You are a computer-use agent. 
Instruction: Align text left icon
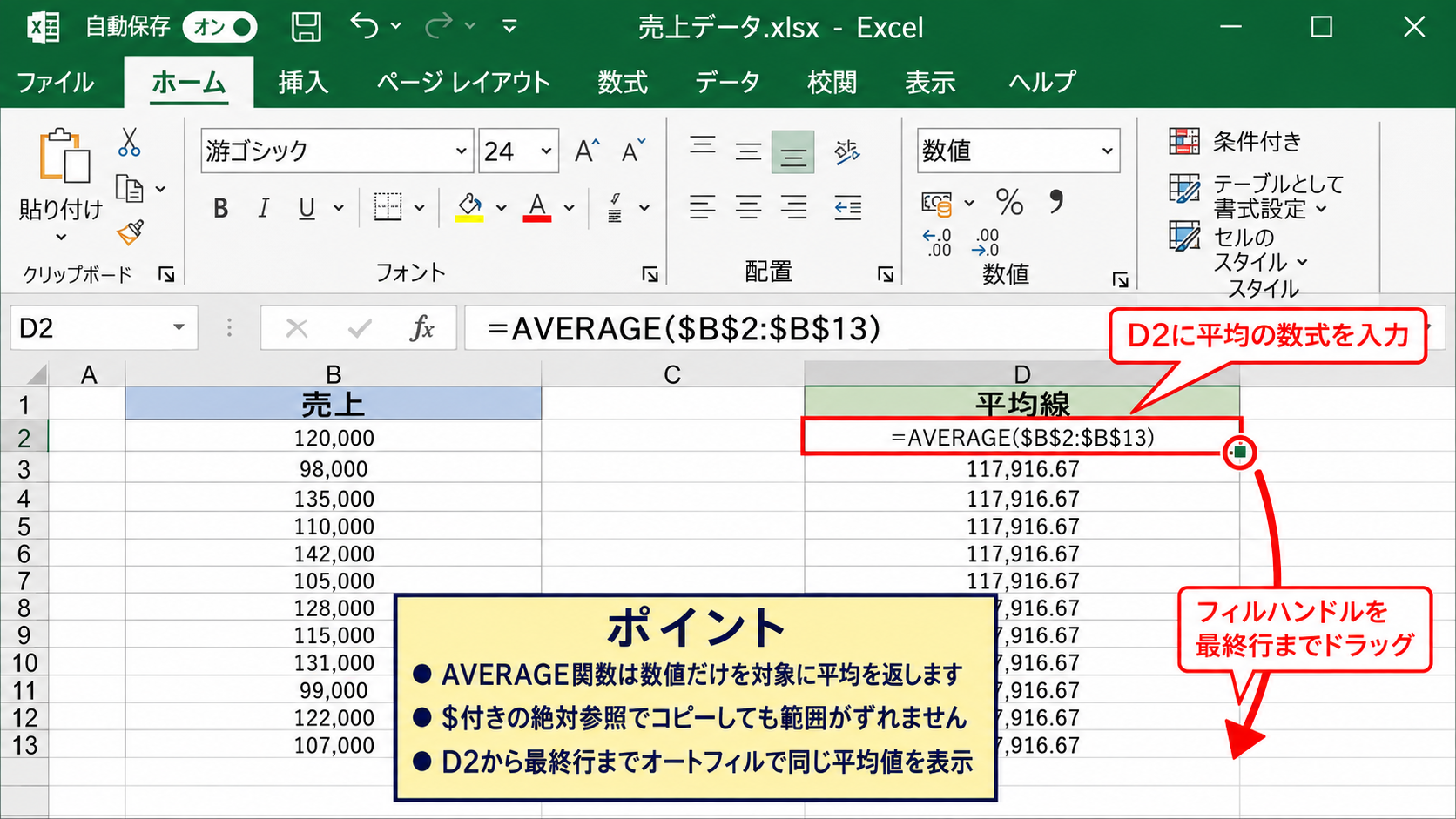[x=703, y=207]
